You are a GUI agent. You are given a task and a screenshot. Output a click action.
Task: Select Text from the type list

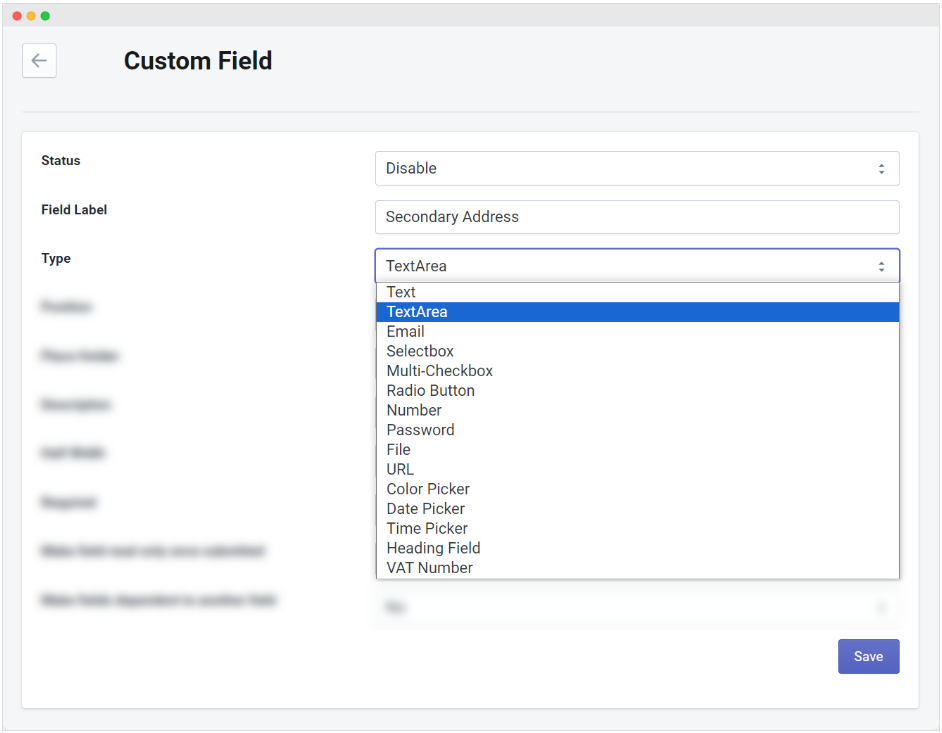(401, 292)
